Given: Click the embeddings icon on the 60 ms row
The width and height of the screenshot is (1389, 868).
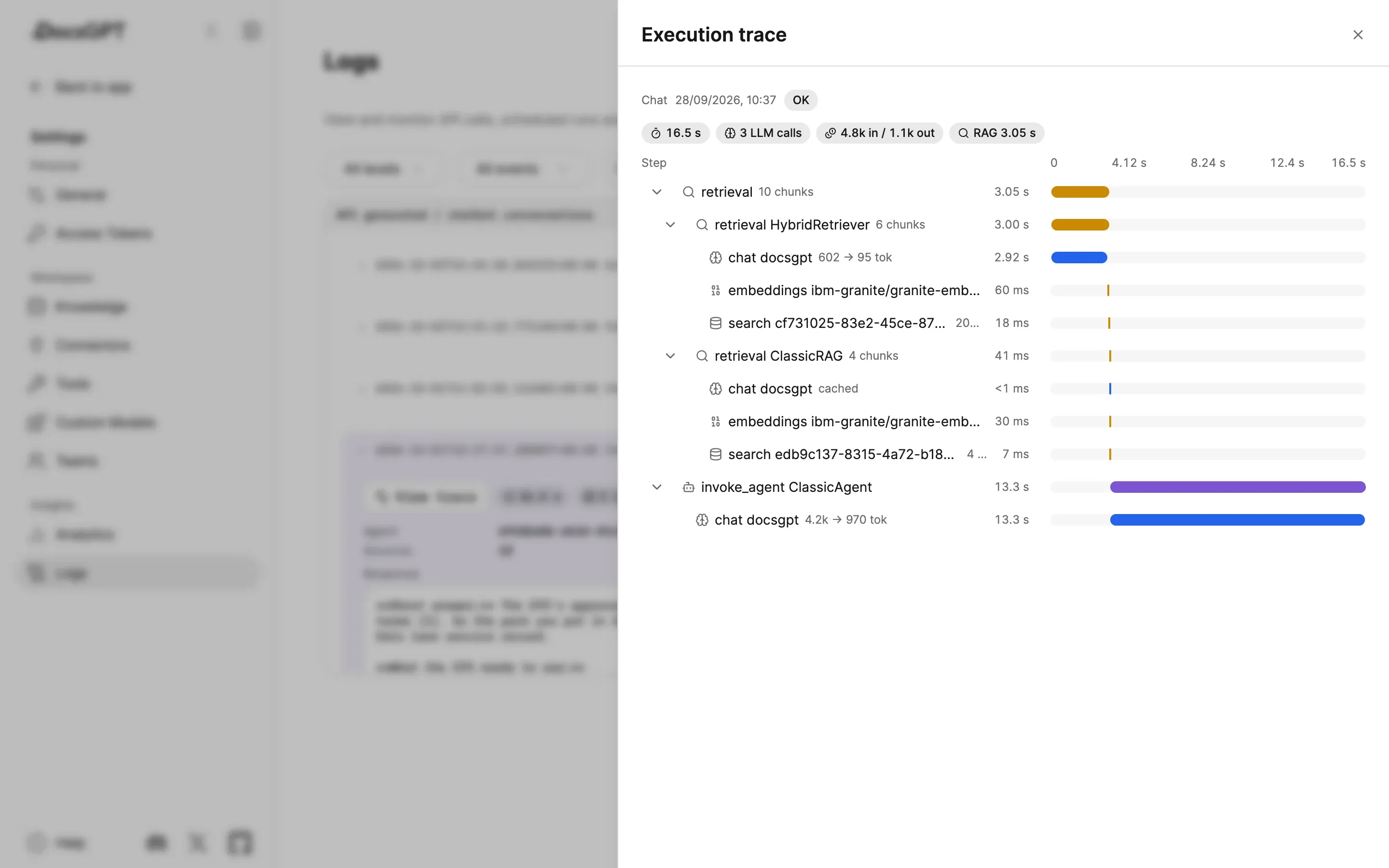Looking at the screenshot, I should (x=715, y=290).
